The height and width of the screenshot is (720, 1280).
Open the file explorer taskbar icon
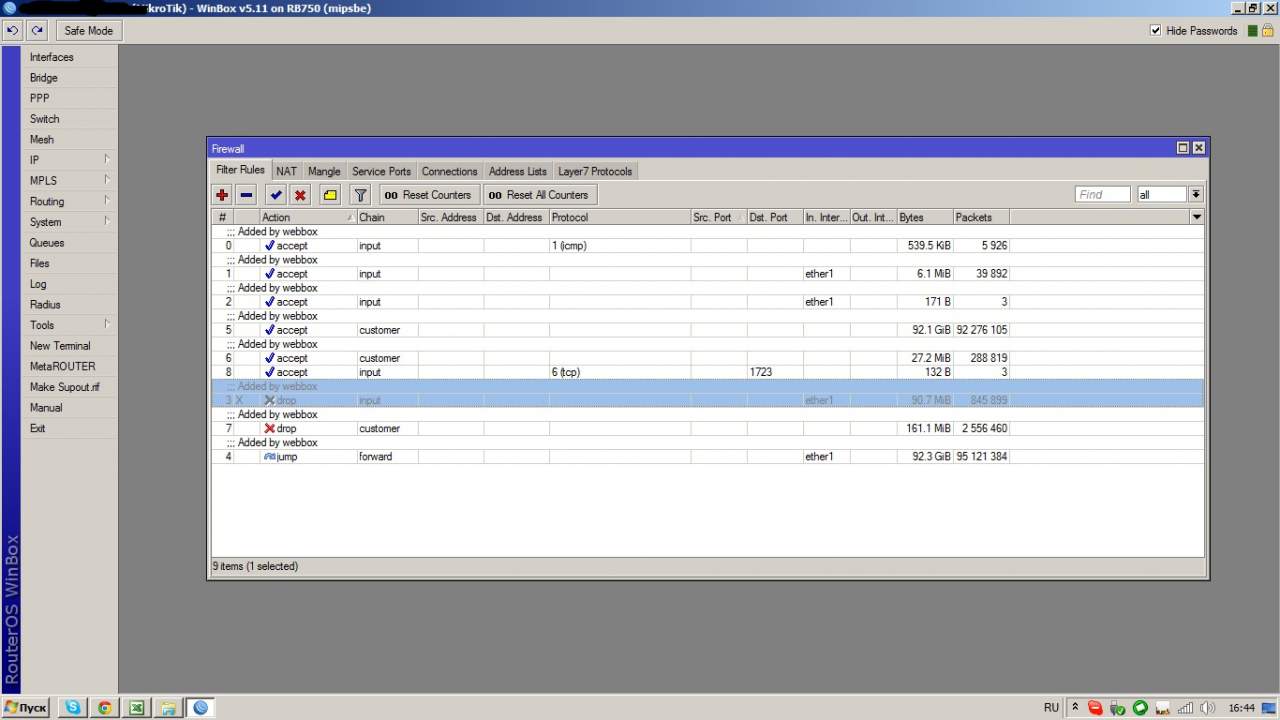tap(169, 707)
